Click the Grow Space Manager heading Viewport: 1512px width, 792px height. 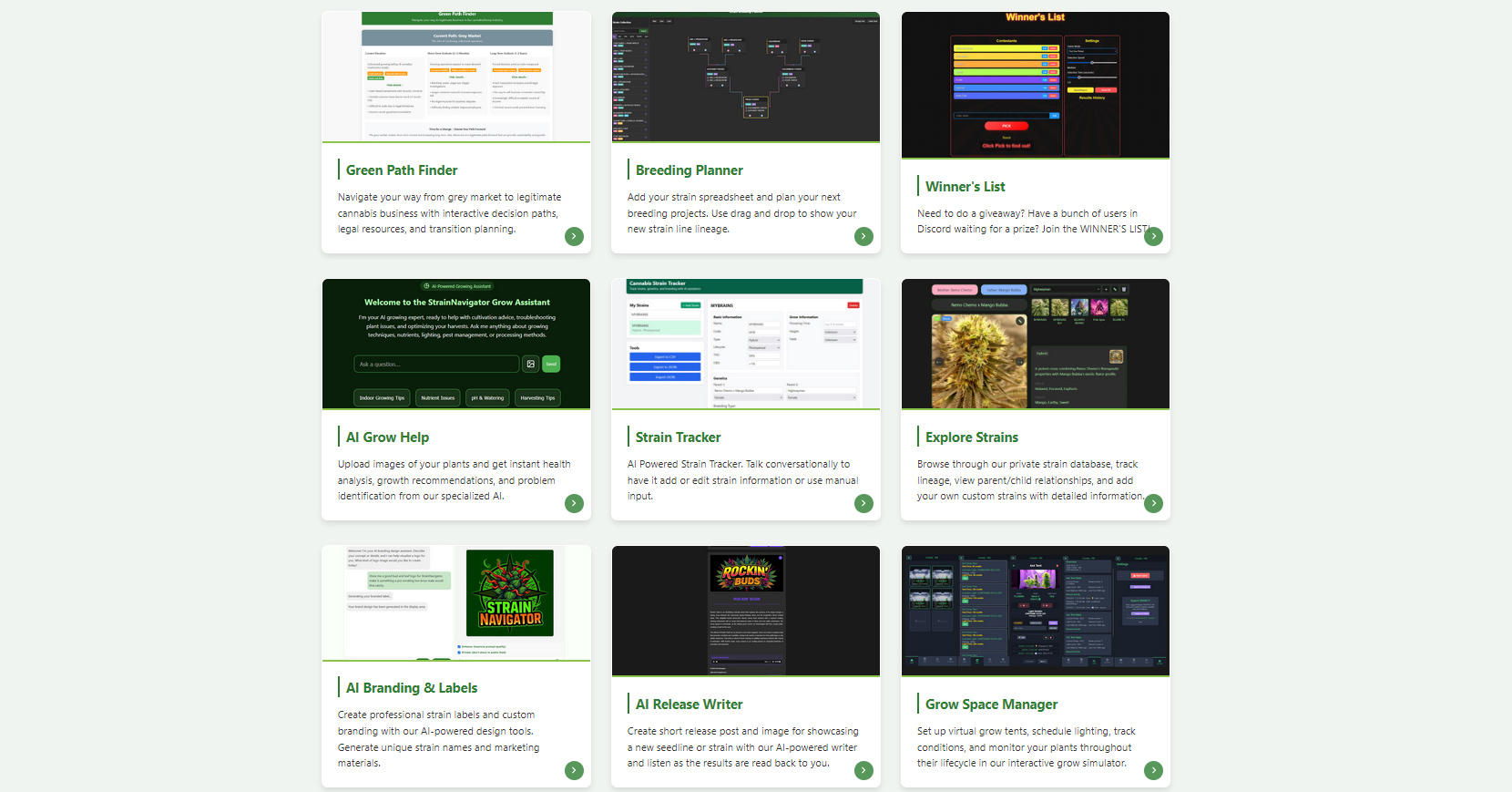(991, 705)
